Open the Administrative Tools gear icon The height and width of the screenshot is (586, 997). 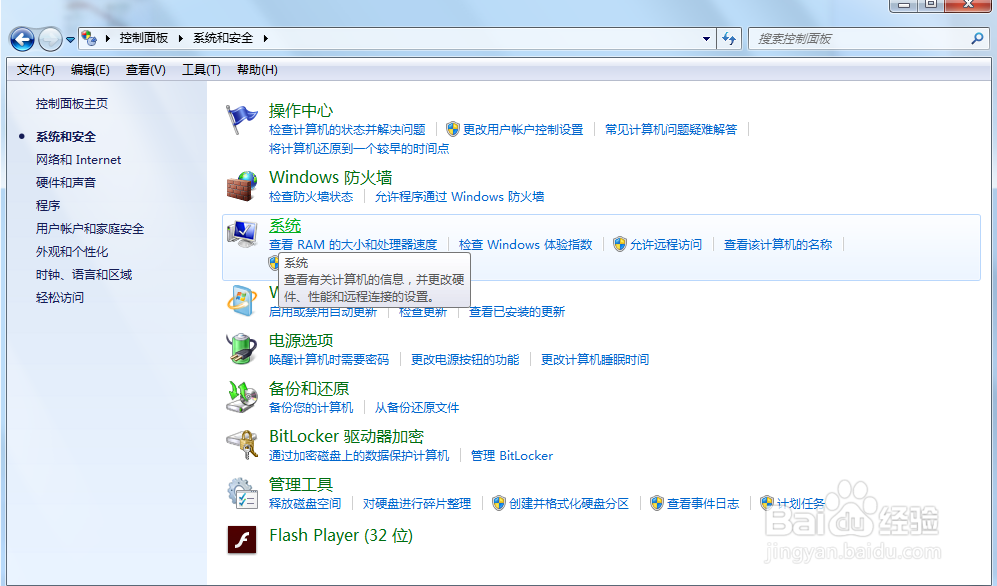tap(242, 493)
